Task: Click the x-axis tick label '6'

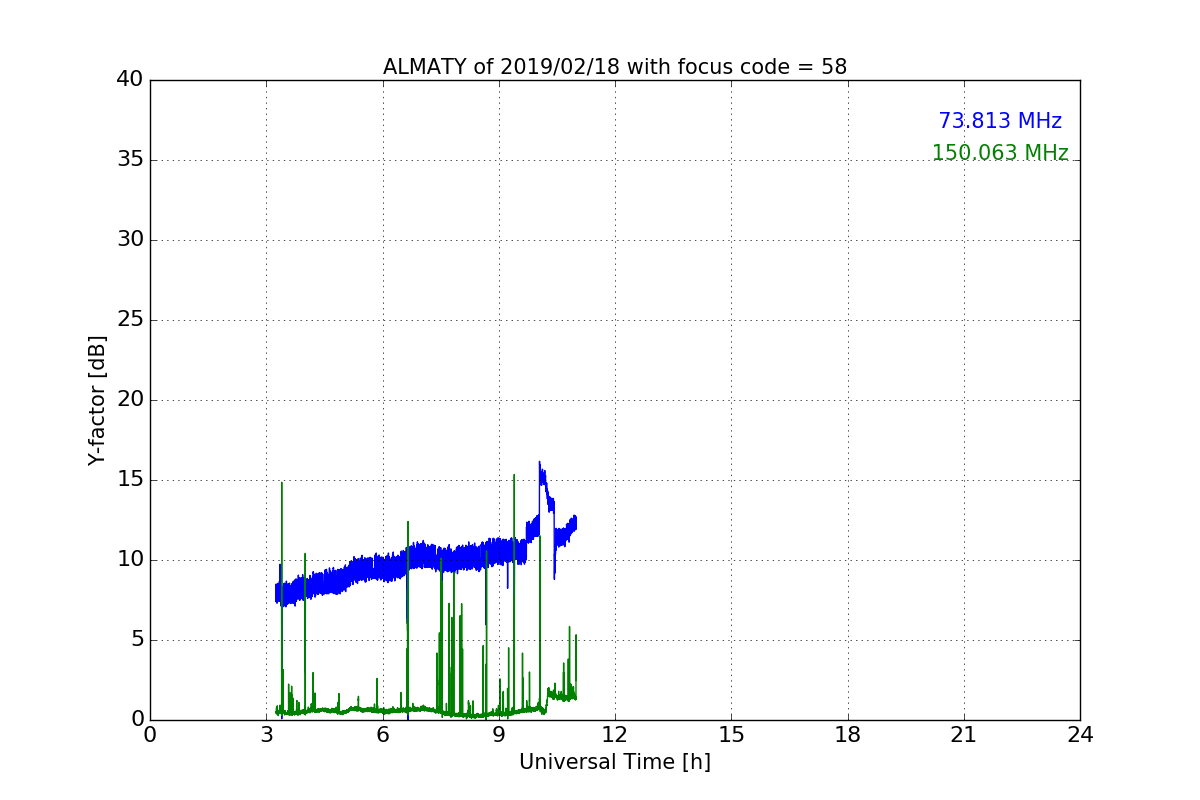Action: click(x=383, y=735)
